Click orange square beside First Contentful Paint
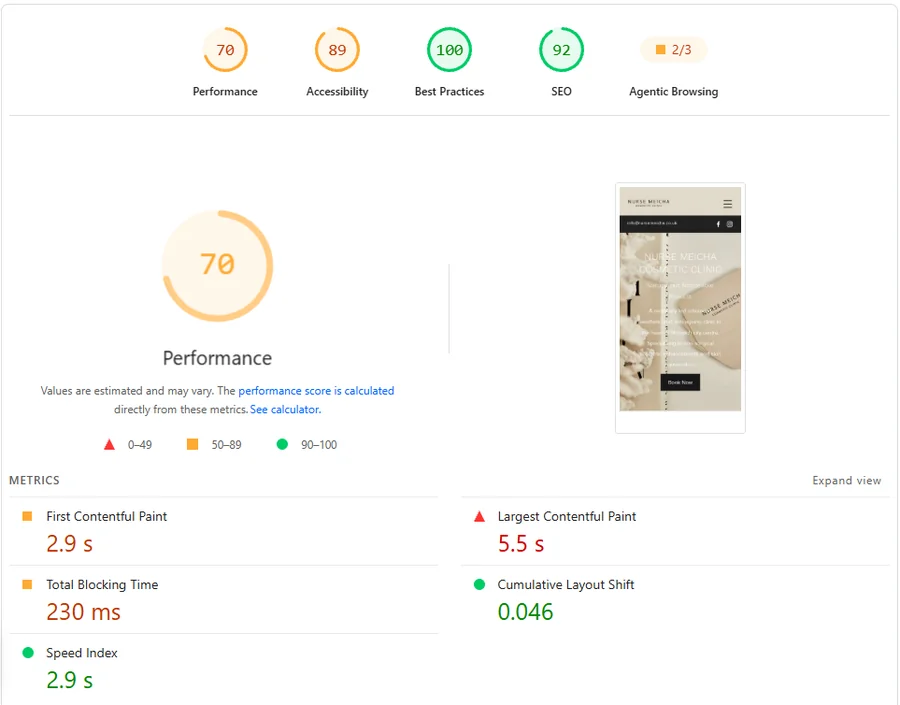900x705 pixels. (27, 516)
